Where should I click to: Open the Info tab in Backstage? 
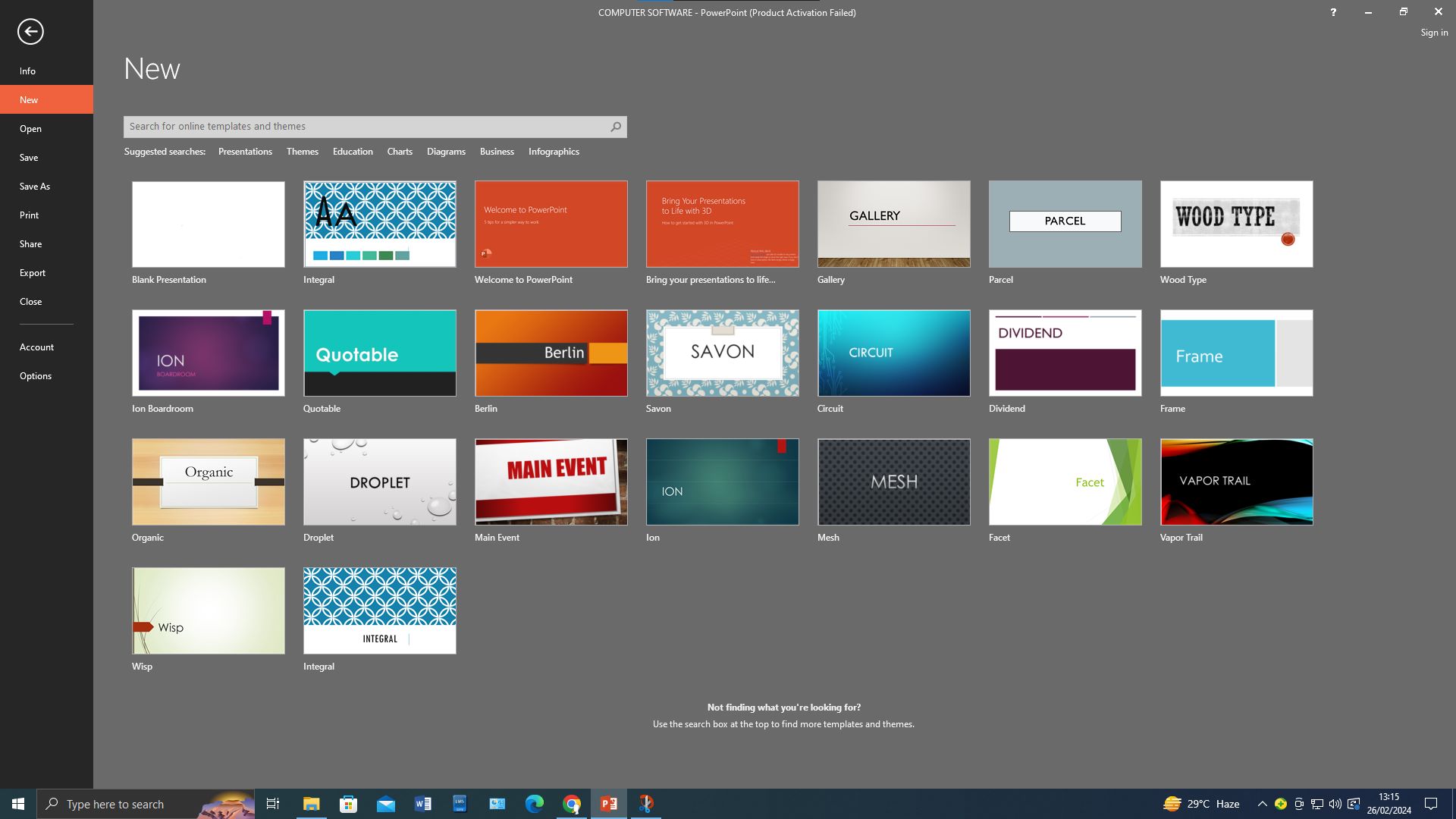(46, 71)
